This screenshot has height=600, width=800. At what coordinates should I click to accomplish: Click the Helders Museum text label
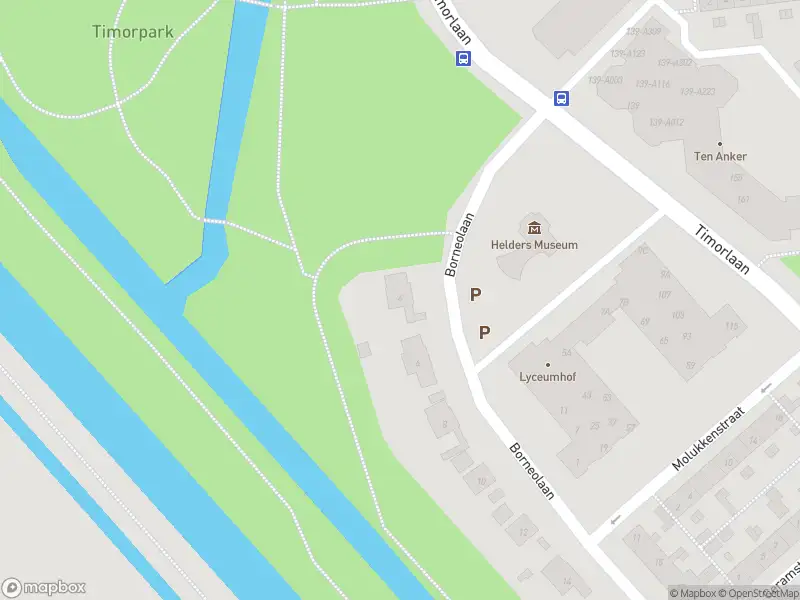pyautogui.click(x=534, y=245)
